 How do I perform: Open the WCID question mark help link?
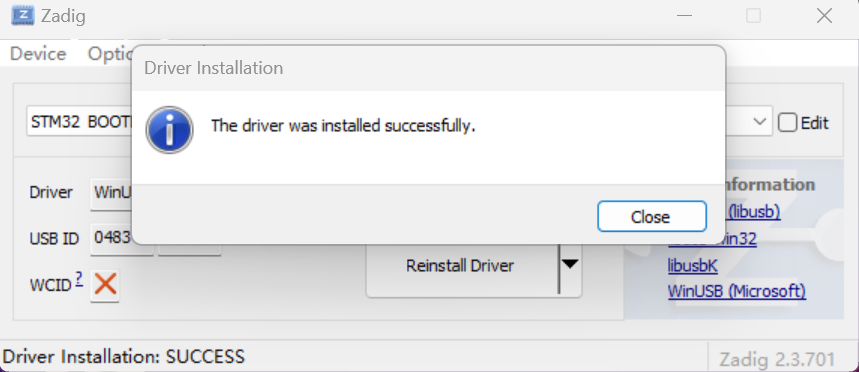79,281
